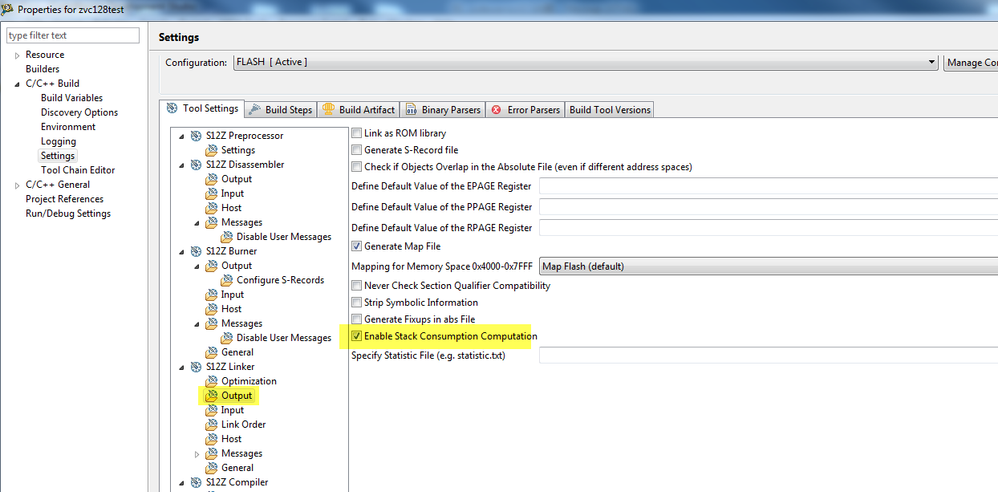Enable Strip Symbolic Information
The image size is (998, 492).
coord(356,302)
